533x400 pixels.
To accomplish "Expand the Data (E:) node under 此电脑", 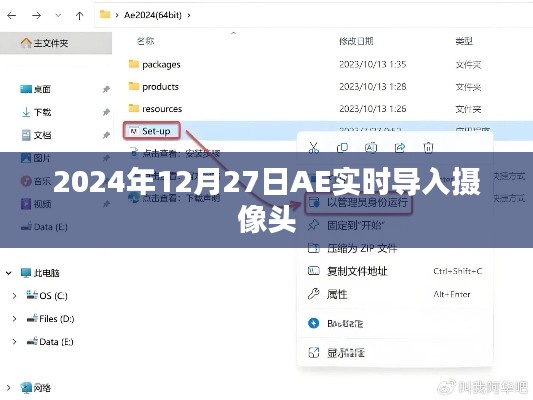I will tap(14, 342).
